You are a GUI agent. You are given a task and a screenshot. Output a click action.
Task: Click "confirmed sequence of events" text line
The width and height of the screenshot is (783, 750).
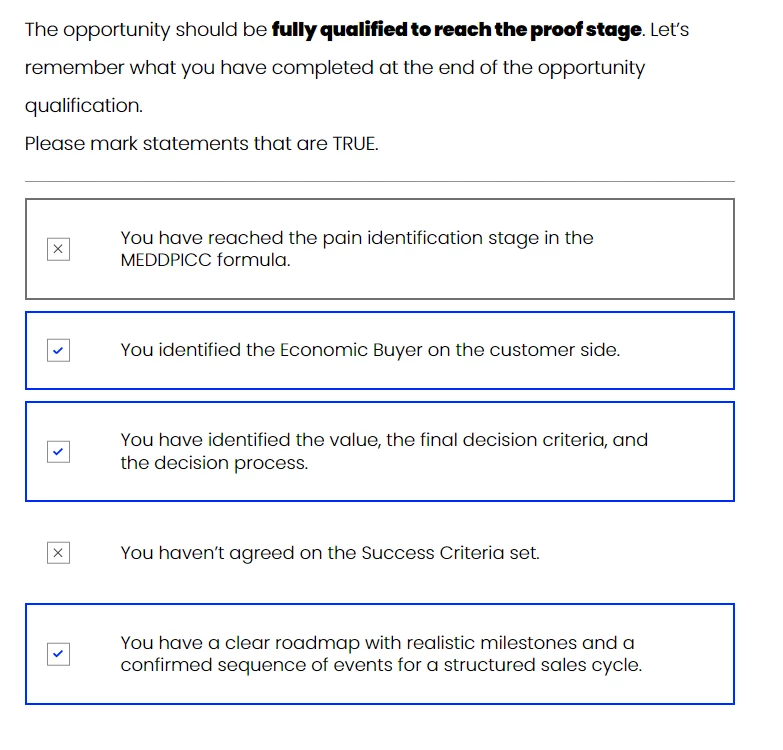pyautogui.click(x=380, y=665)
